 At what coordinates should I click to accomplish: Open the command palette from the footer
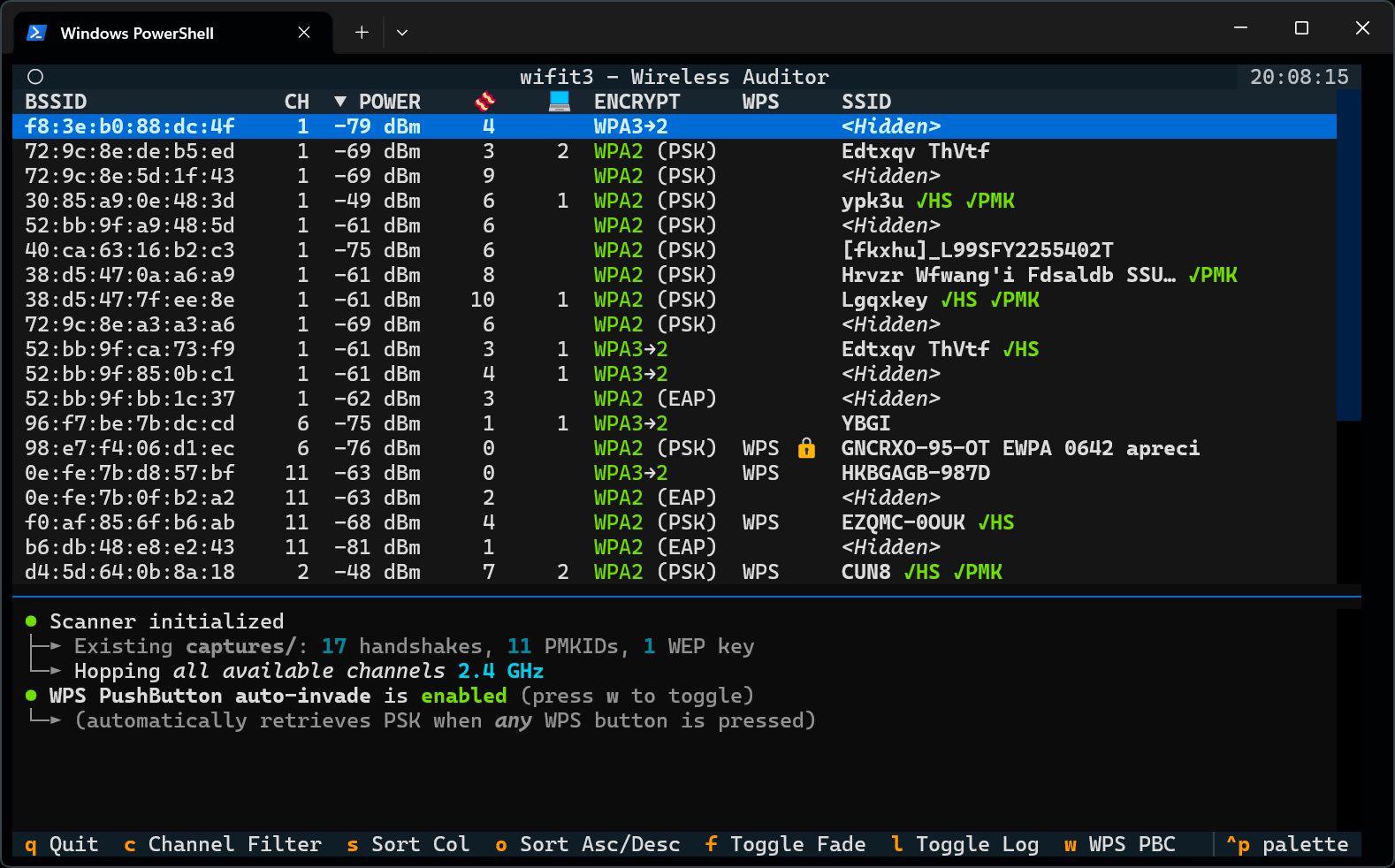tap(1287, 844)
